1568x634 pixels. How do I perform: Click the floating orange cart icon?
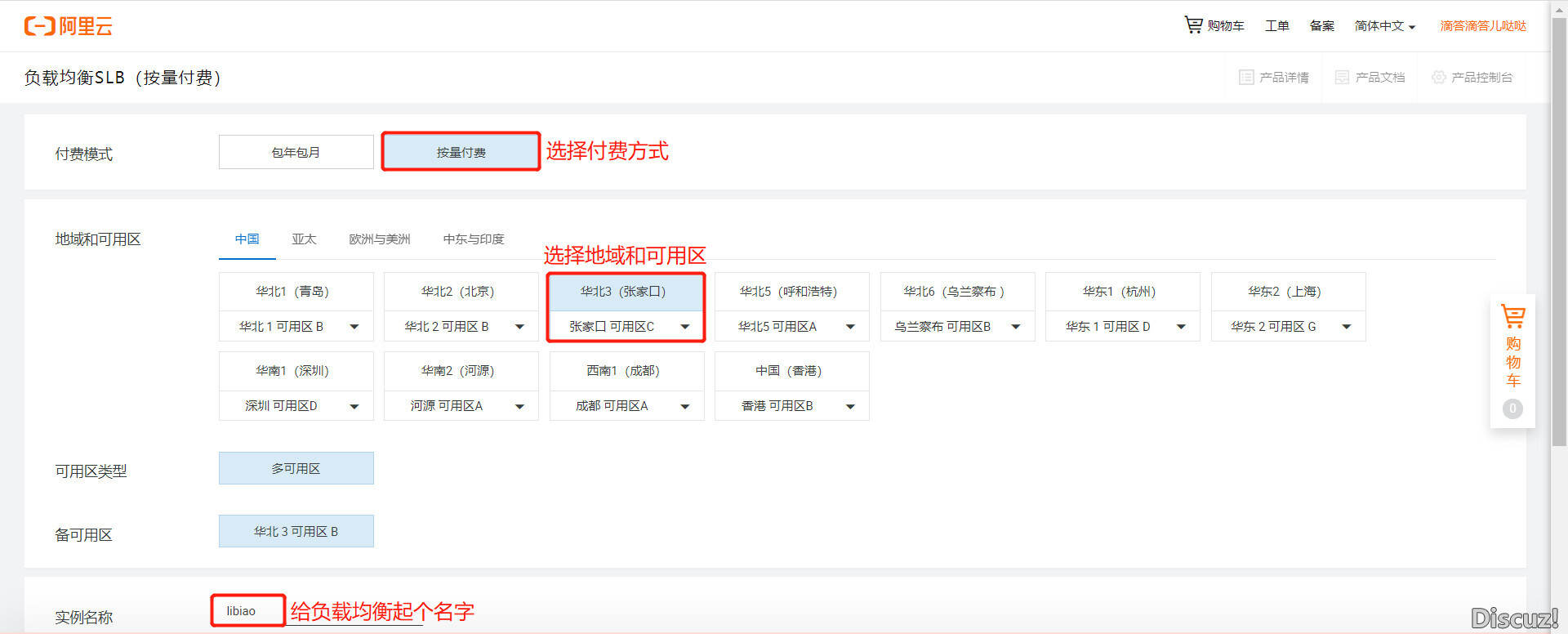(x=1512, y=316)
